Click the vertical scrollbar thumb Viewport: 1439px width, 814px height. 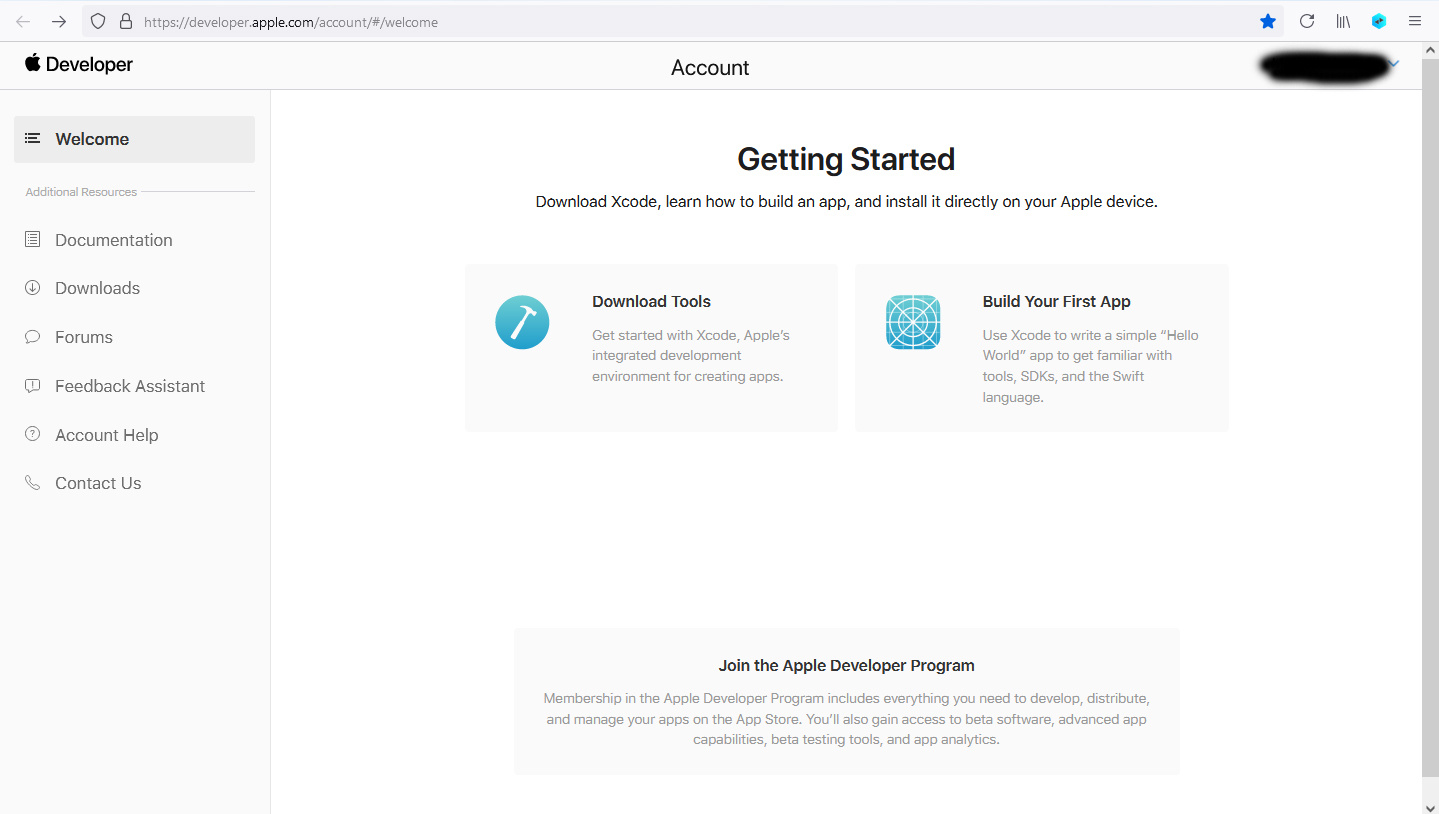(1430, 416)
